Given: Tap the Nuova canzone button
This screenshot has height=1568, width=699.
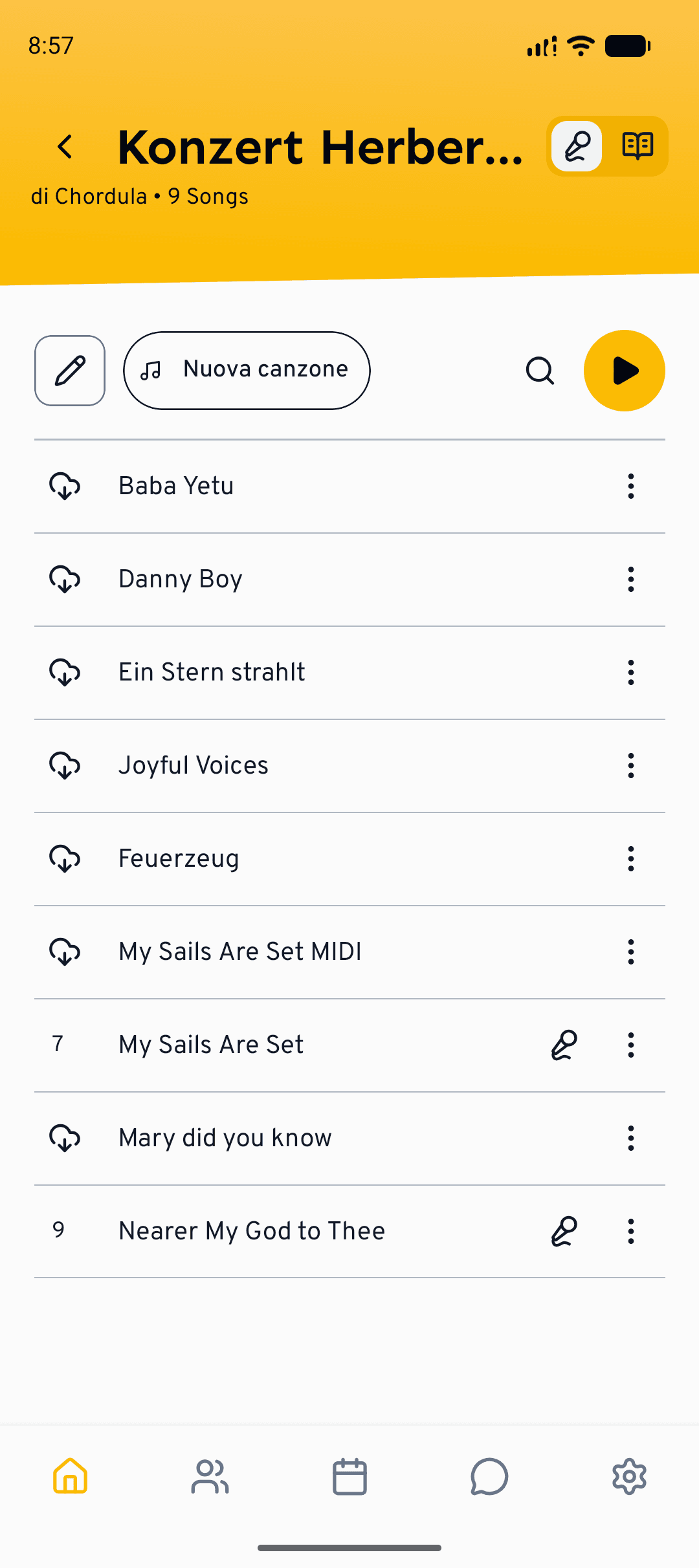Looking at the screenshot, I should point(247,371).
